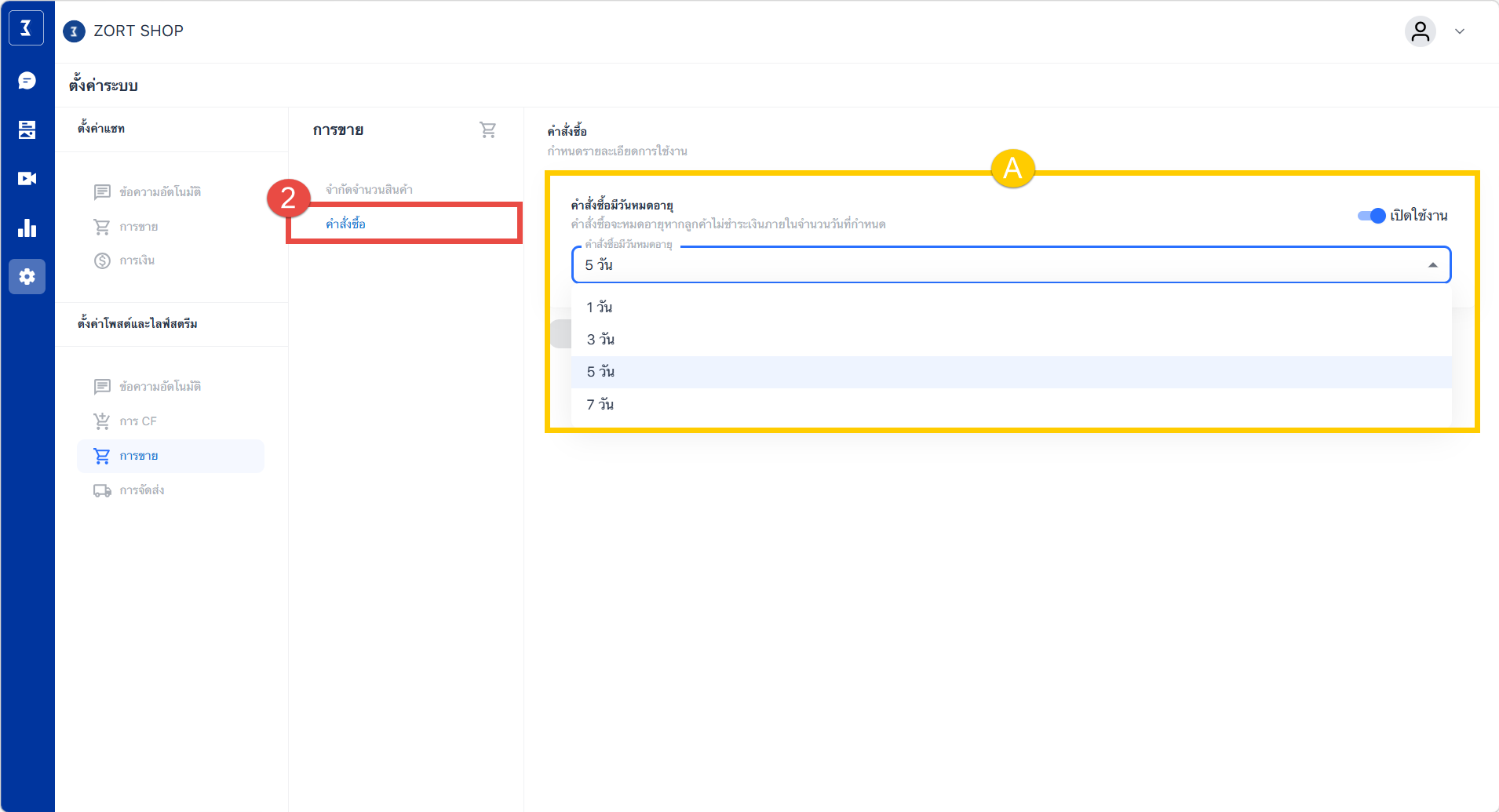Open the bar chart reports icon
Image resolution: width=1499 pixels, height=812 pixels.
(x=27, y=228)
